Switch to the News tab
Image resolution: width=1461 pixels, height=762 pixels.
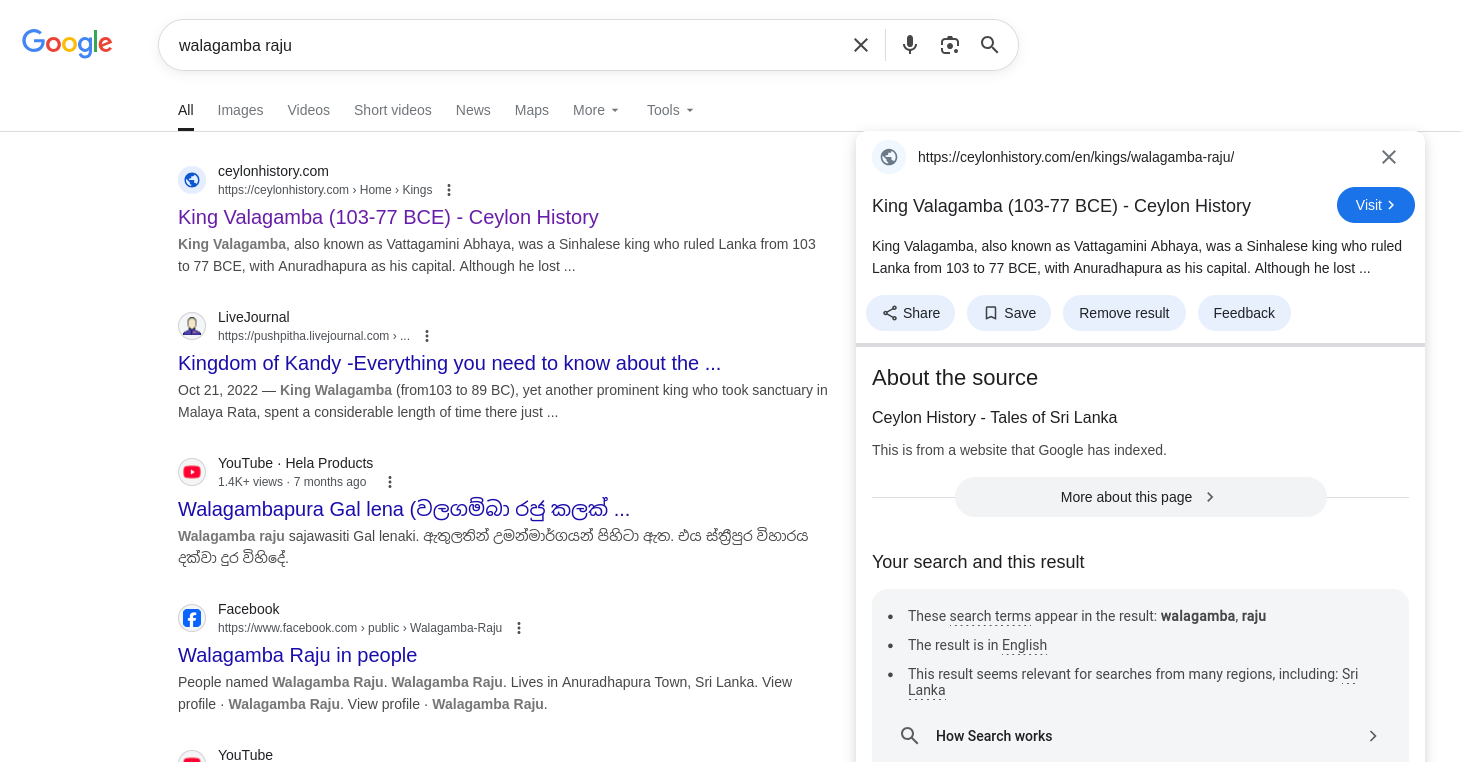point(473,110)
